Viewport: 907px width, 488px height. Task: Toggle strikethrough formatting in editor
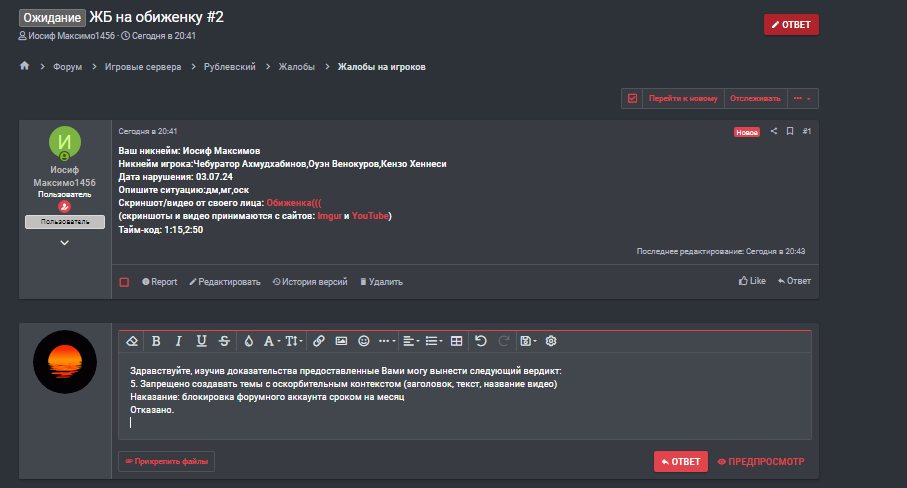pyautogui.click(x=223, y=341)
